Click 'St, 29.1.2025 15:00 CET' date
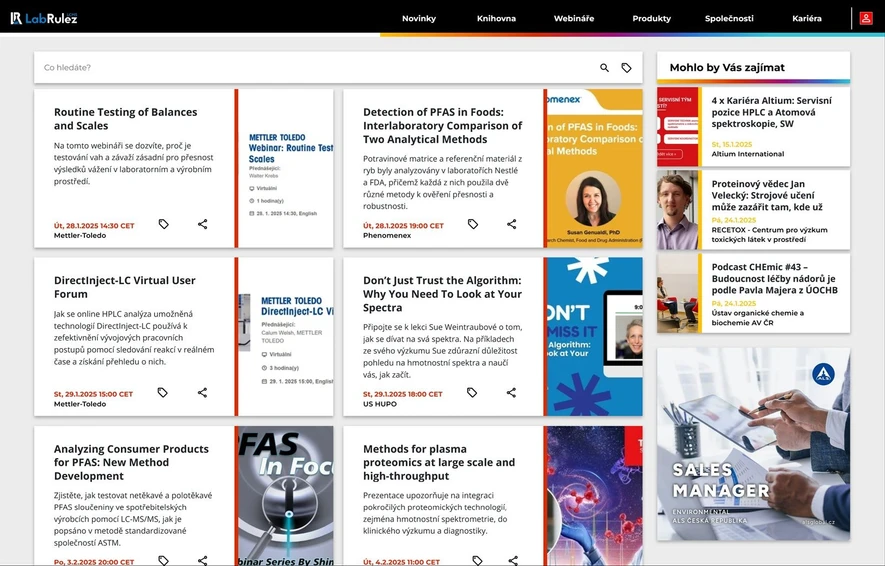This screenshot has width=885, height=566. 93,394
